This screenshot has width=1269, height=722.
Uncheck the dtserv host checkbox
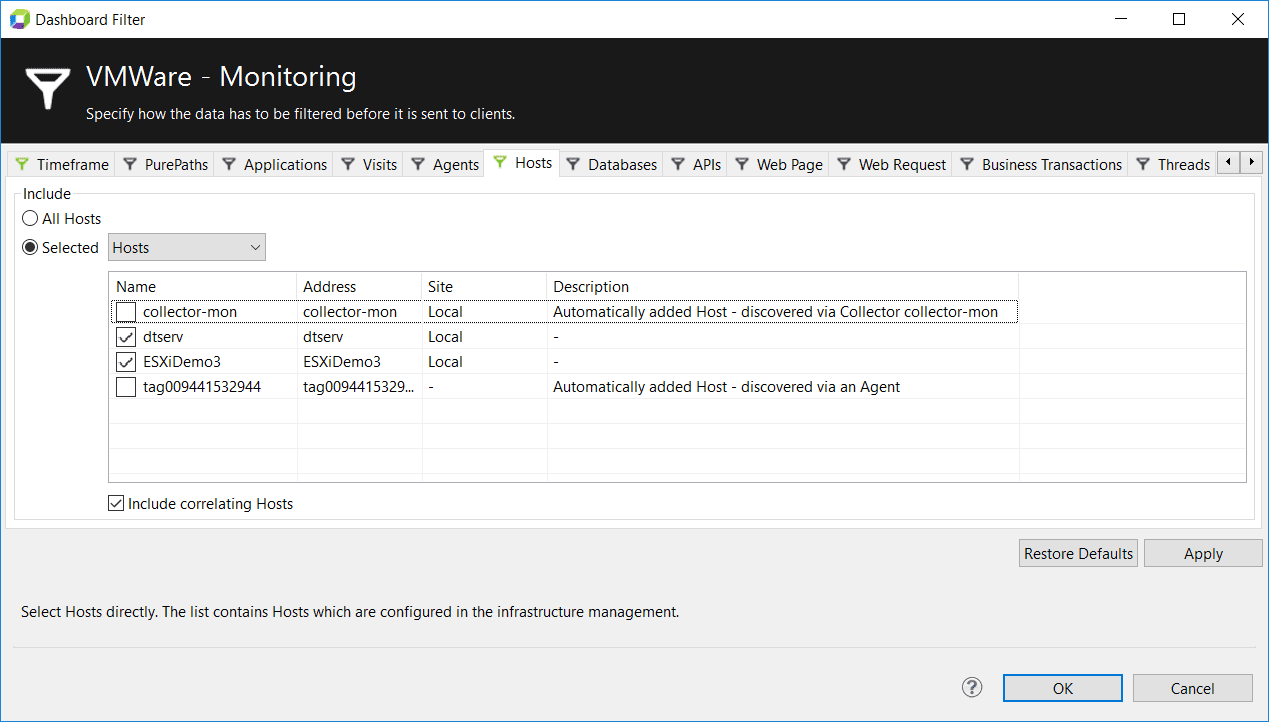point(126,337)
